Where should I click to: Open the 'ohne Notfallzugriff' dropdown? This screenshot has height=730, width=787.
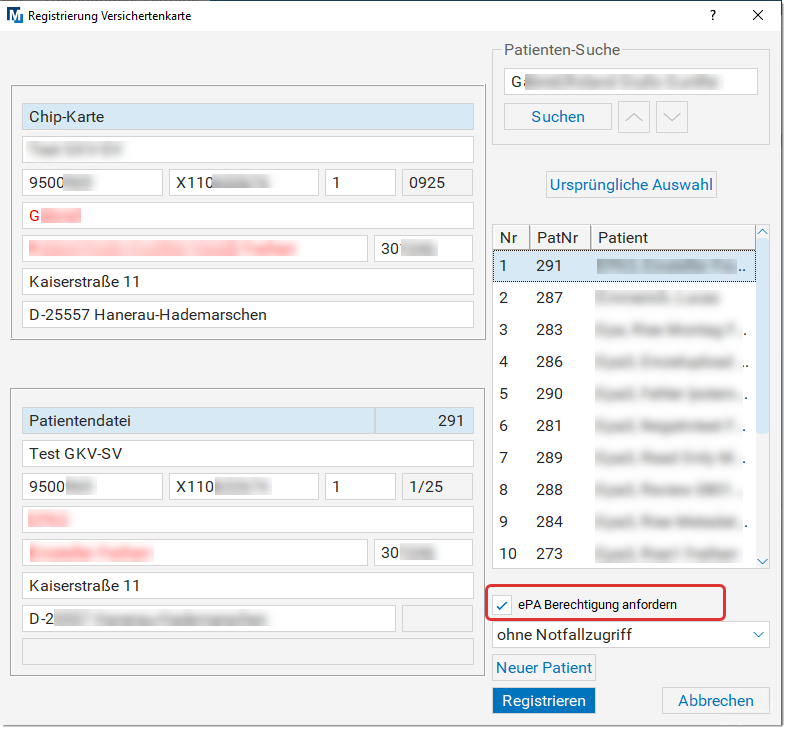[631, 634]
